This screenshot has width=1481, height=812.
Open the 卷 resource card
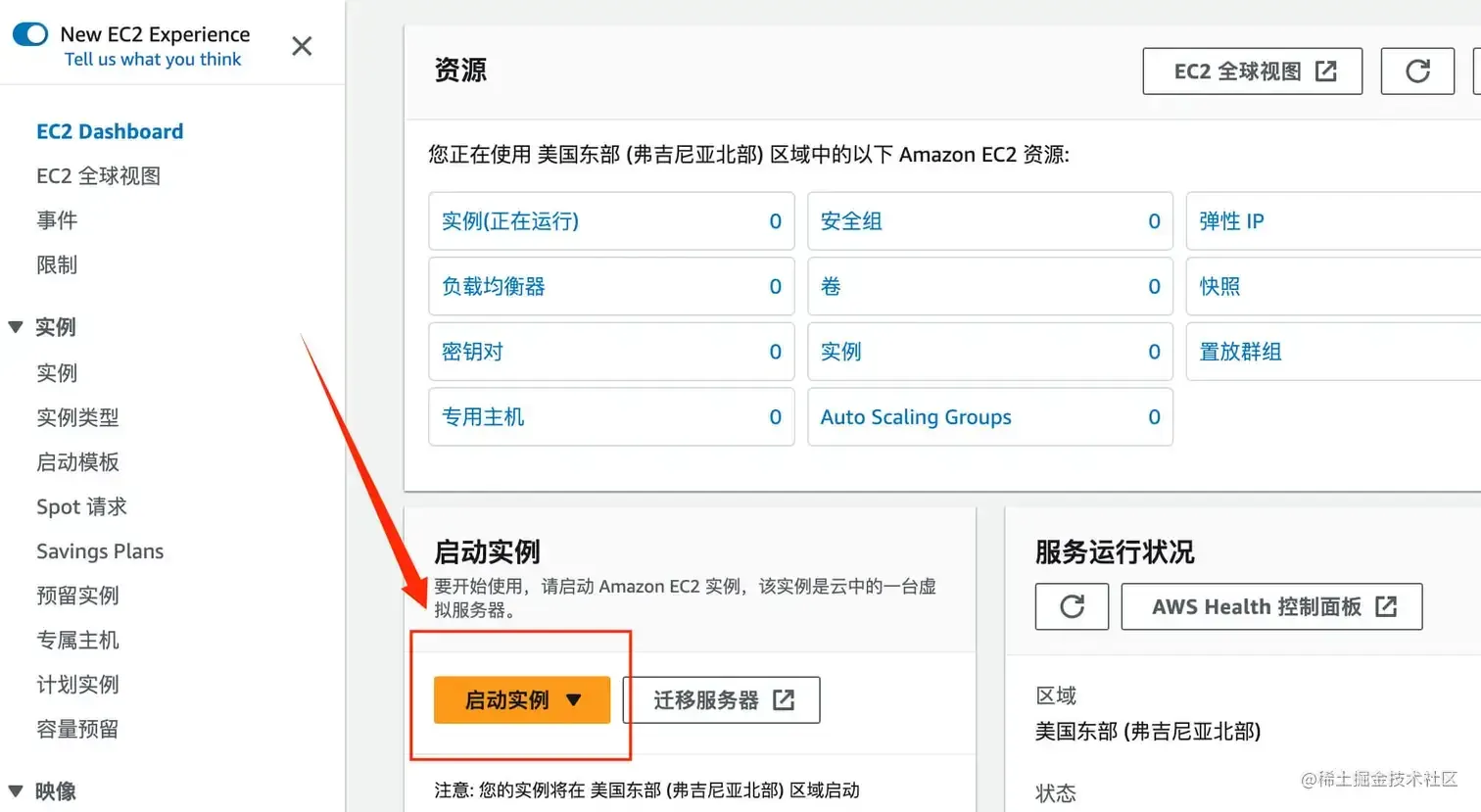[x=990, y=286]
